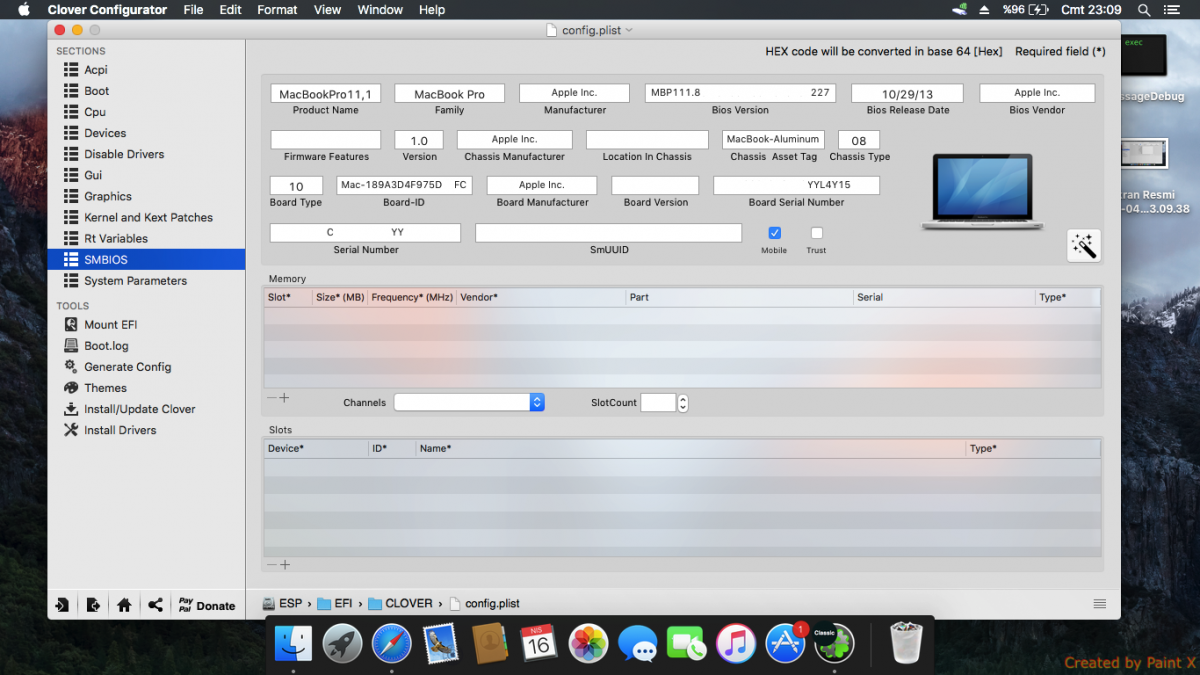Screen dimensions: 1200x675
Task: Open Safari from the dock
Action: coord(391,643)
